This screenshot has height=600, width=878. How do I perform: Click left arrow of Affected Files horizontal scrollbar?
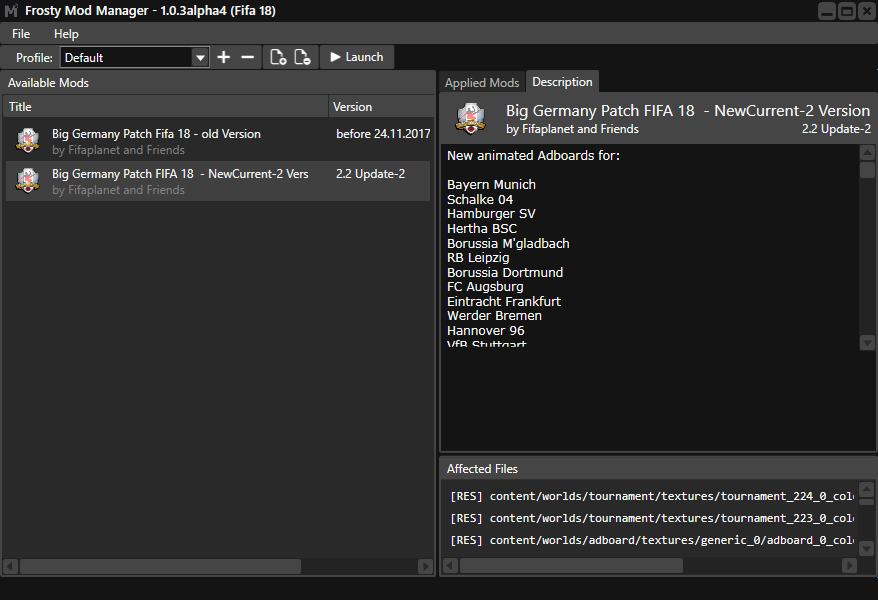[x=450, y=566]
